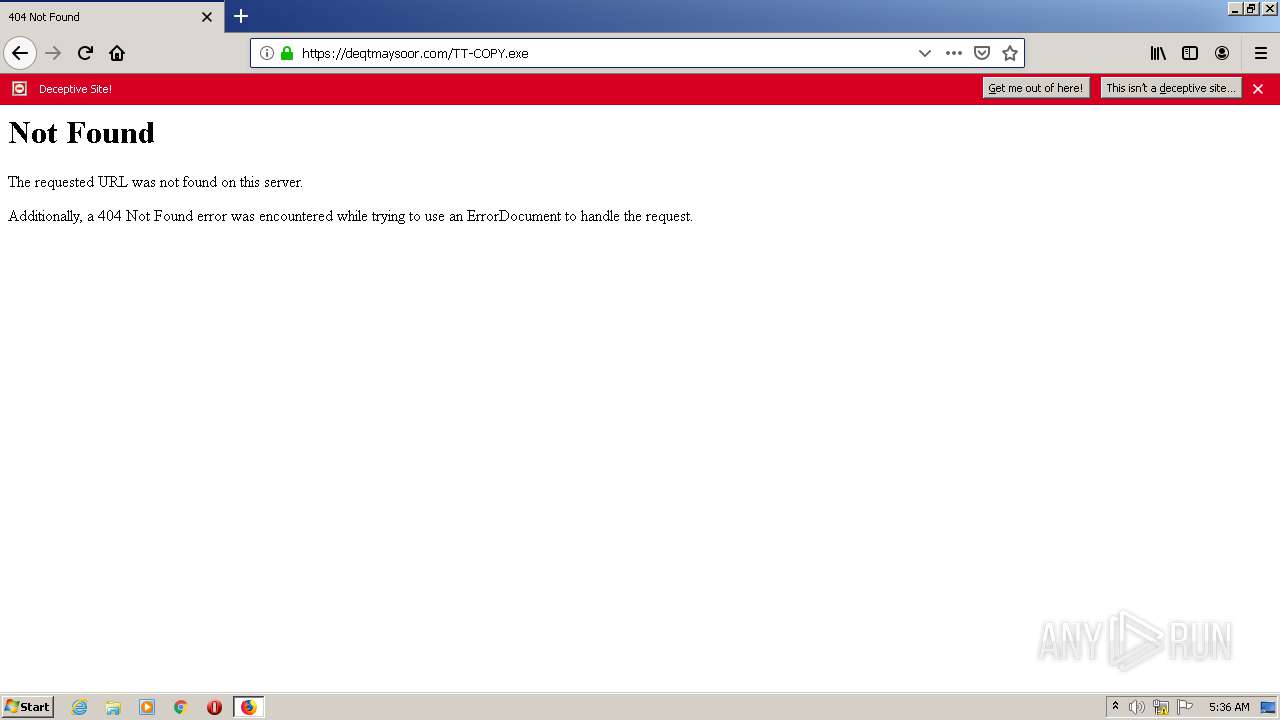The width and height of the screenshot is (1280, 720).
Task: Click This isn't a deceptive site button
Action: (1171, 88)
